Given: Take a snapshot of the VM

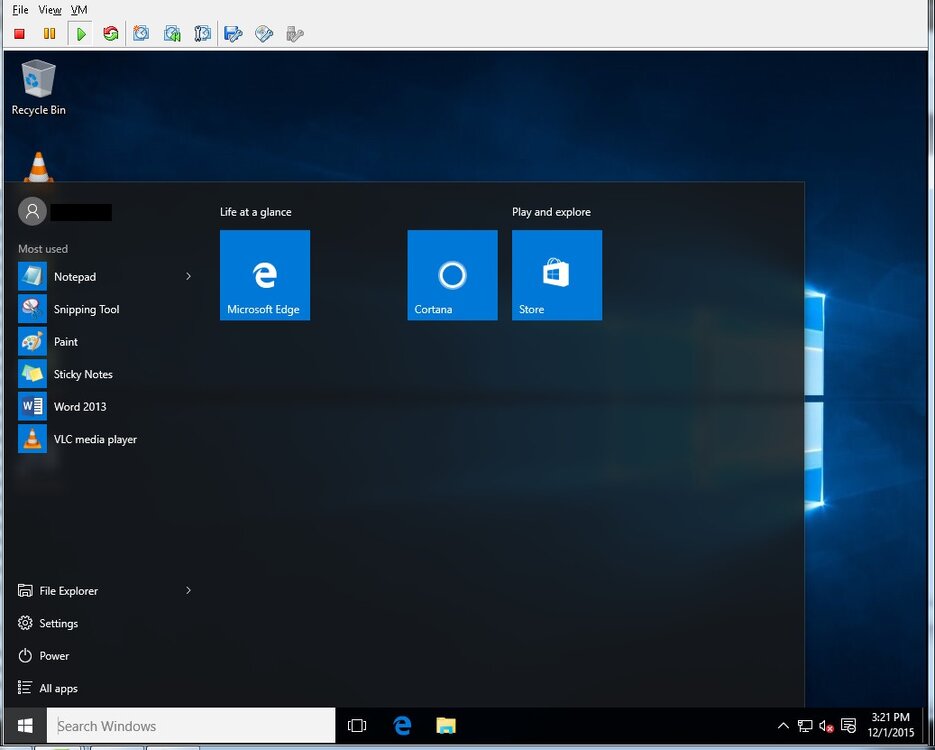Looking at the screenshot, I should click(x=141, y=33).
